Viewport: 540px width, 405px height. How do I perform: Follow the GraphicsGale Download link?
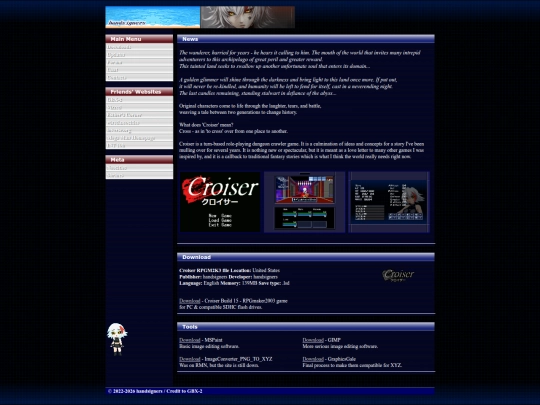(x=313, y=359)
